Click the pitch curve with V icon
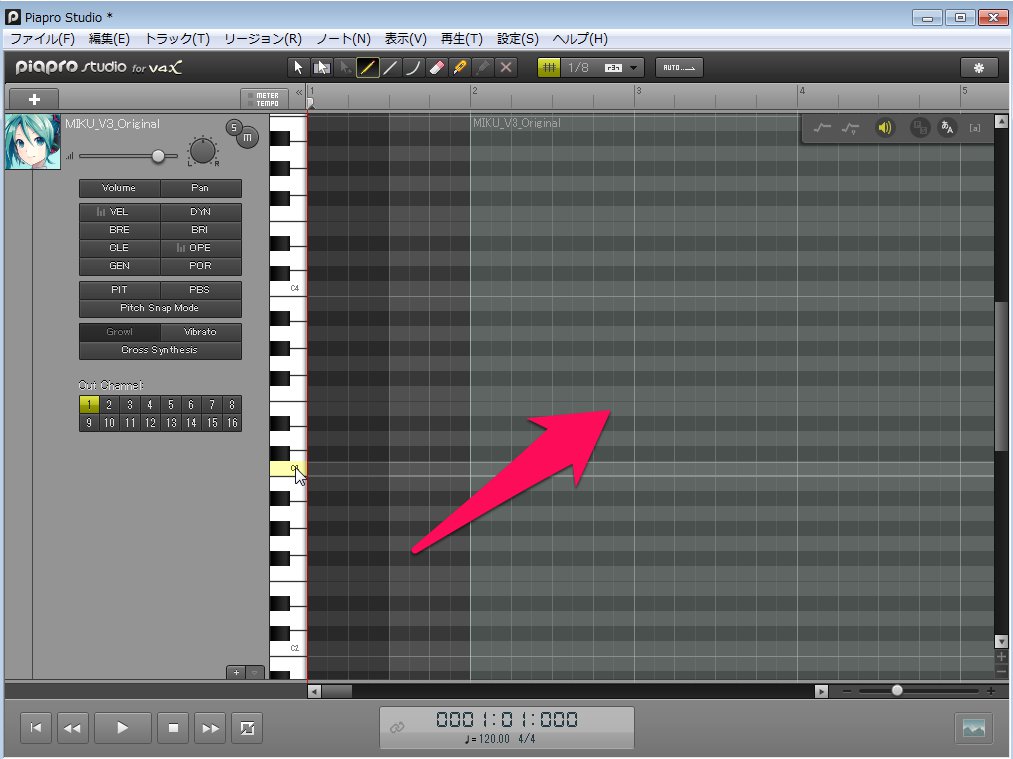The width and height of the screenshot is (1013, 759). click(x=850, y=128)
